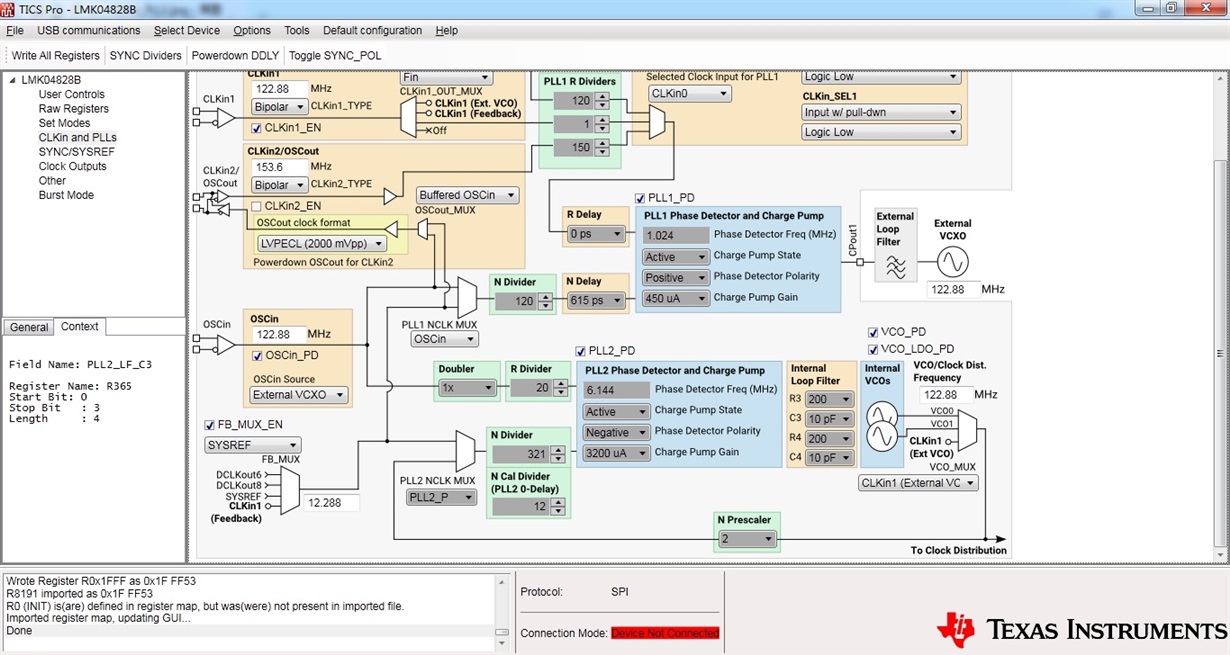This screenshot has height=655, width=1230.
Task: Open the 450 uA charge pump gain dropdown
Action: point(675,298)
